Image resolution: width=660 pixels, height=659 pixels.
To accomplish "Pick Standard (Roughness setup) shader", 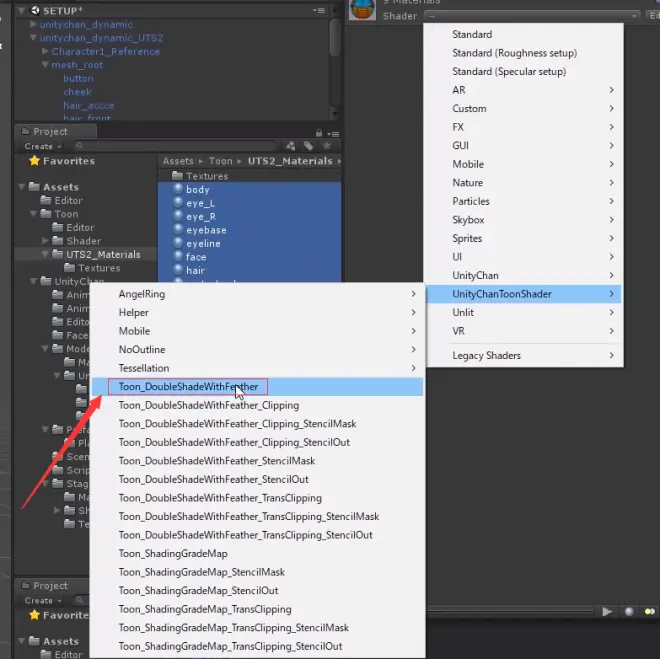I will pos(524,53).
